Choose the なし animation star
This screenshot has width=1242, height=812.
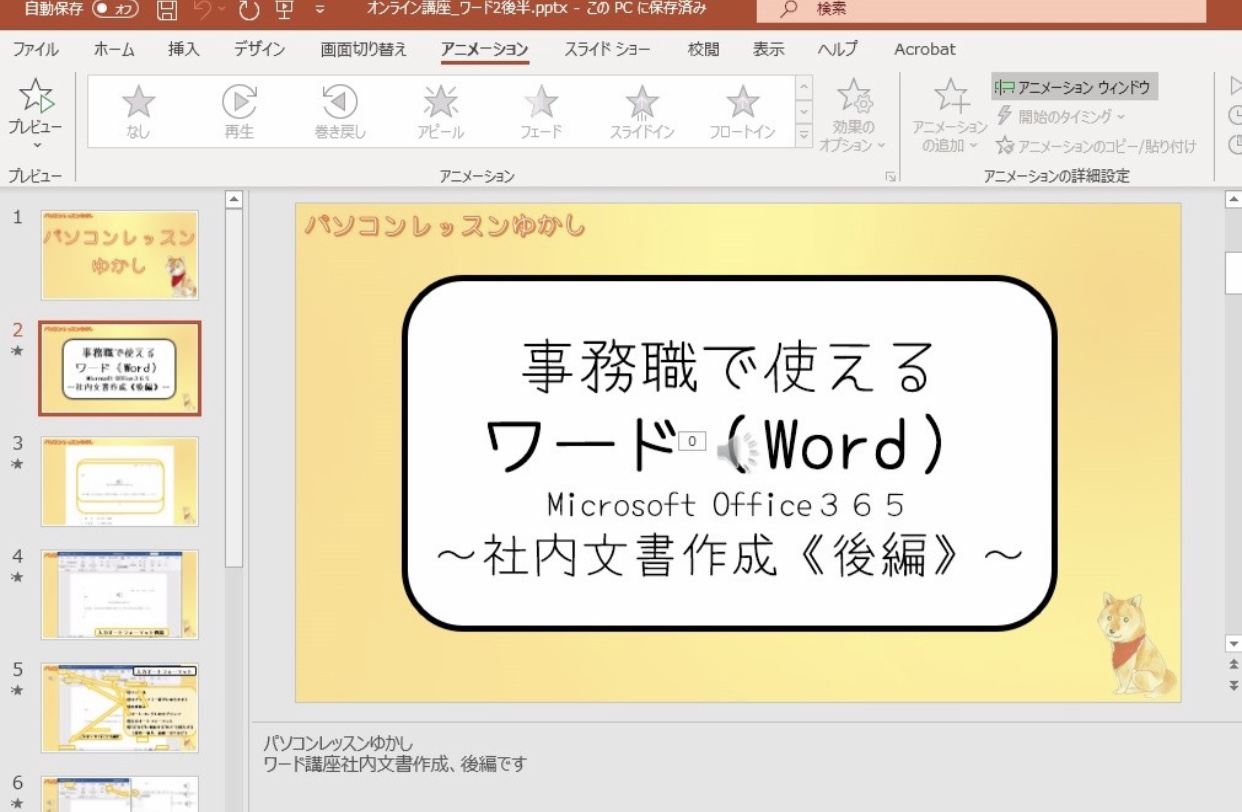click(138, 110)
